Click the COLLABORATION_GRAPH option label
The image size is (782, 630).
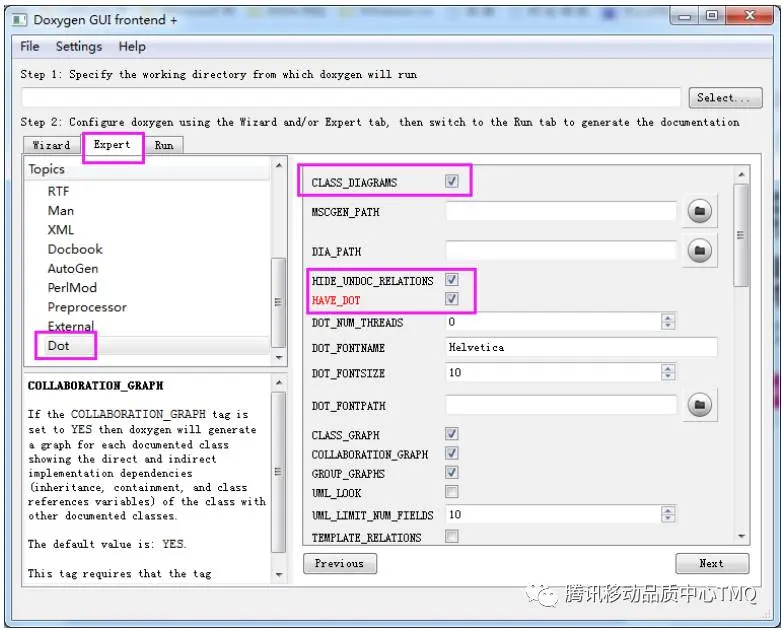coord(370,454)
